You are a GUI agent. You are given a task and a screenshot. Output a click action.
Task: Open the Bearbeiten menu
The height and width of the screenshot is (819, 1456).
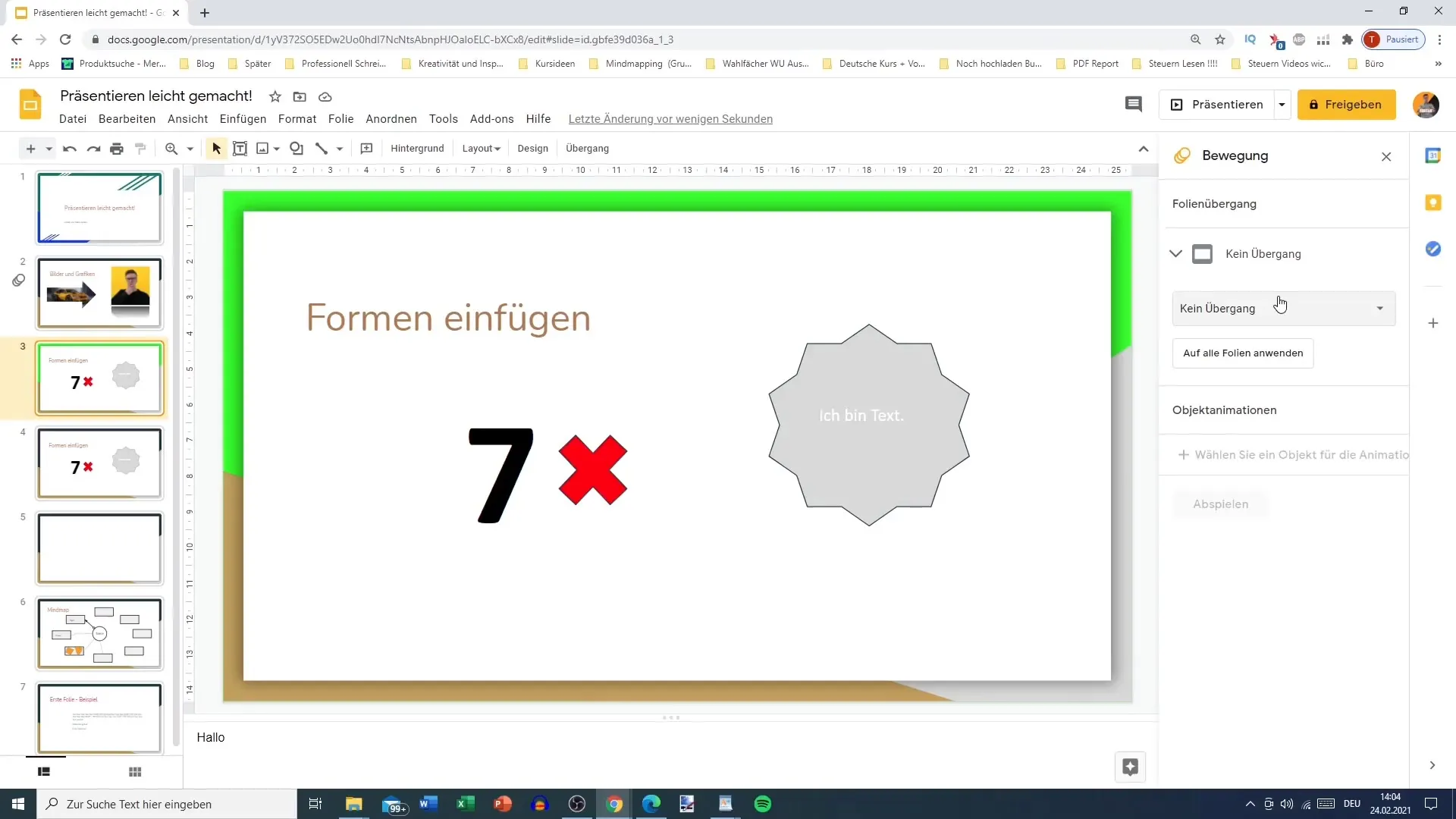click(x=127, y=119)
